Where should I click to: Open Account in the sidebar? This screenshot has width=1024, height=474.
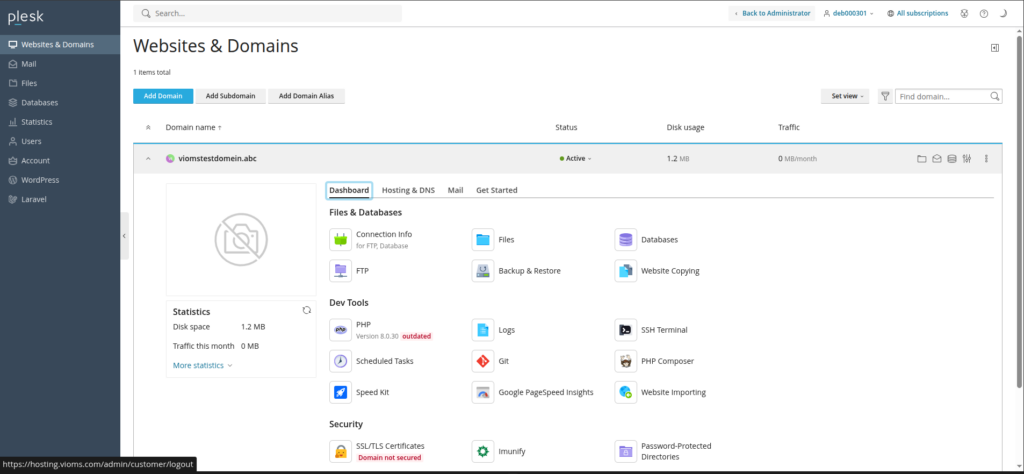click(60, 160)
